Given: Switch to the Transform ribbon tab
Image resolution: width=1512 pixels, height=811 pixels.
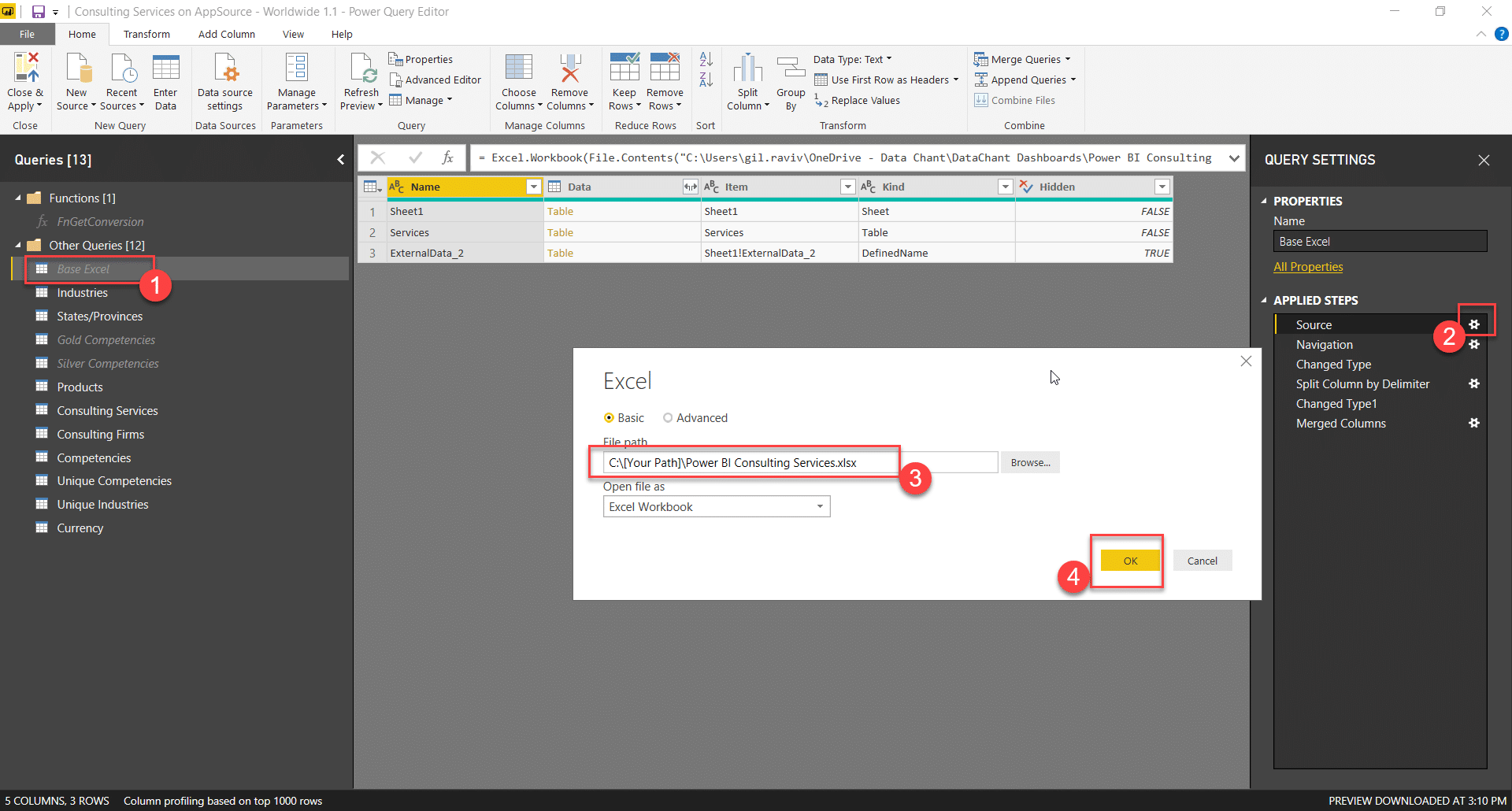Looking at the screenshot, I should (146, 34).
